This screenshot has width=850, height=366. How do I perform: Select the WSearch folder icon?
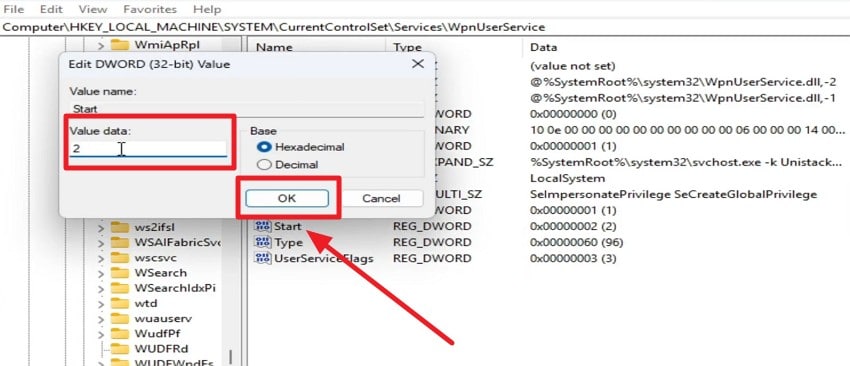tap(120, 273)
